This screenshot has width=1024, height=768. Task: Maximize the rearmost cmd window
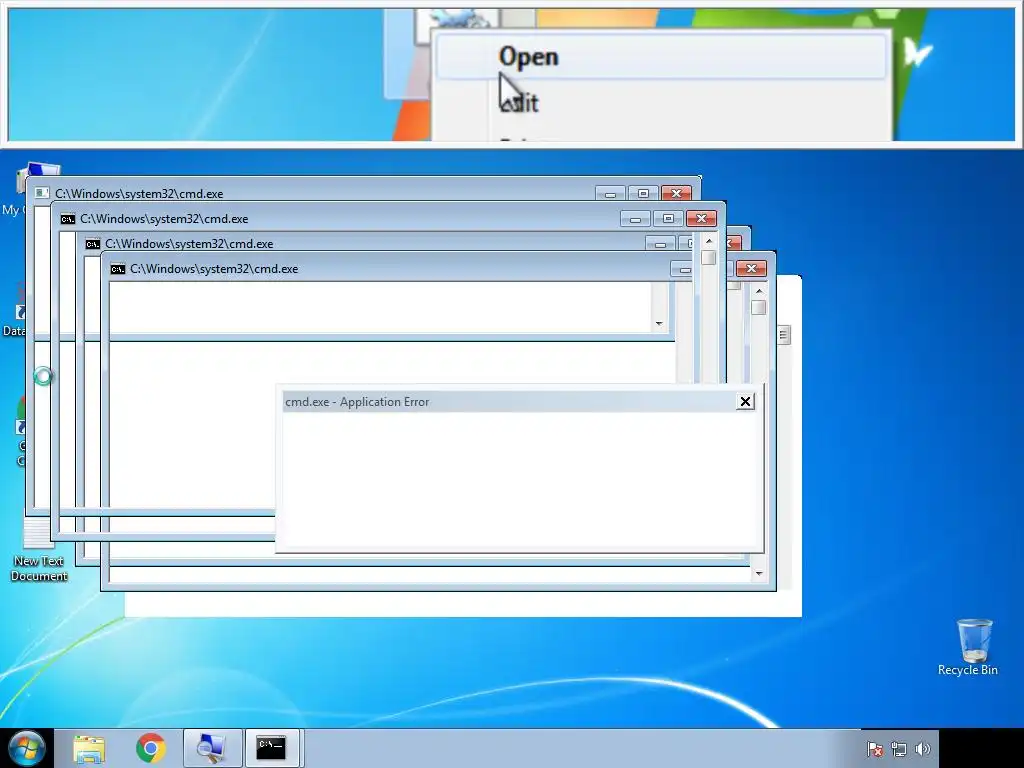point(643,193)
